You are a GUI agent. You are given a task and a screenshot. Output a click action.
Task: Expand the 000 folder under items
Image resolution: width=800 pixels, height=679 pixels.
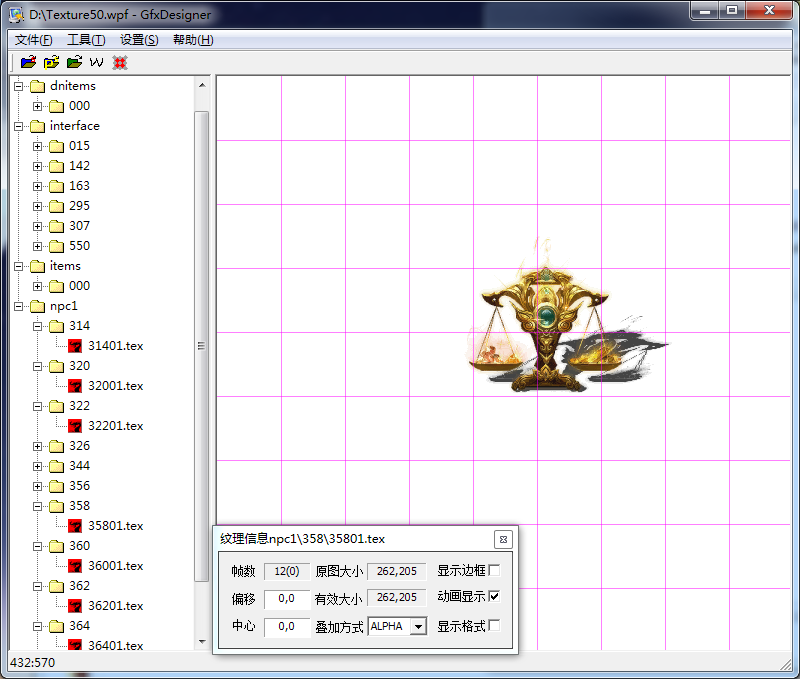click(38, 286)
